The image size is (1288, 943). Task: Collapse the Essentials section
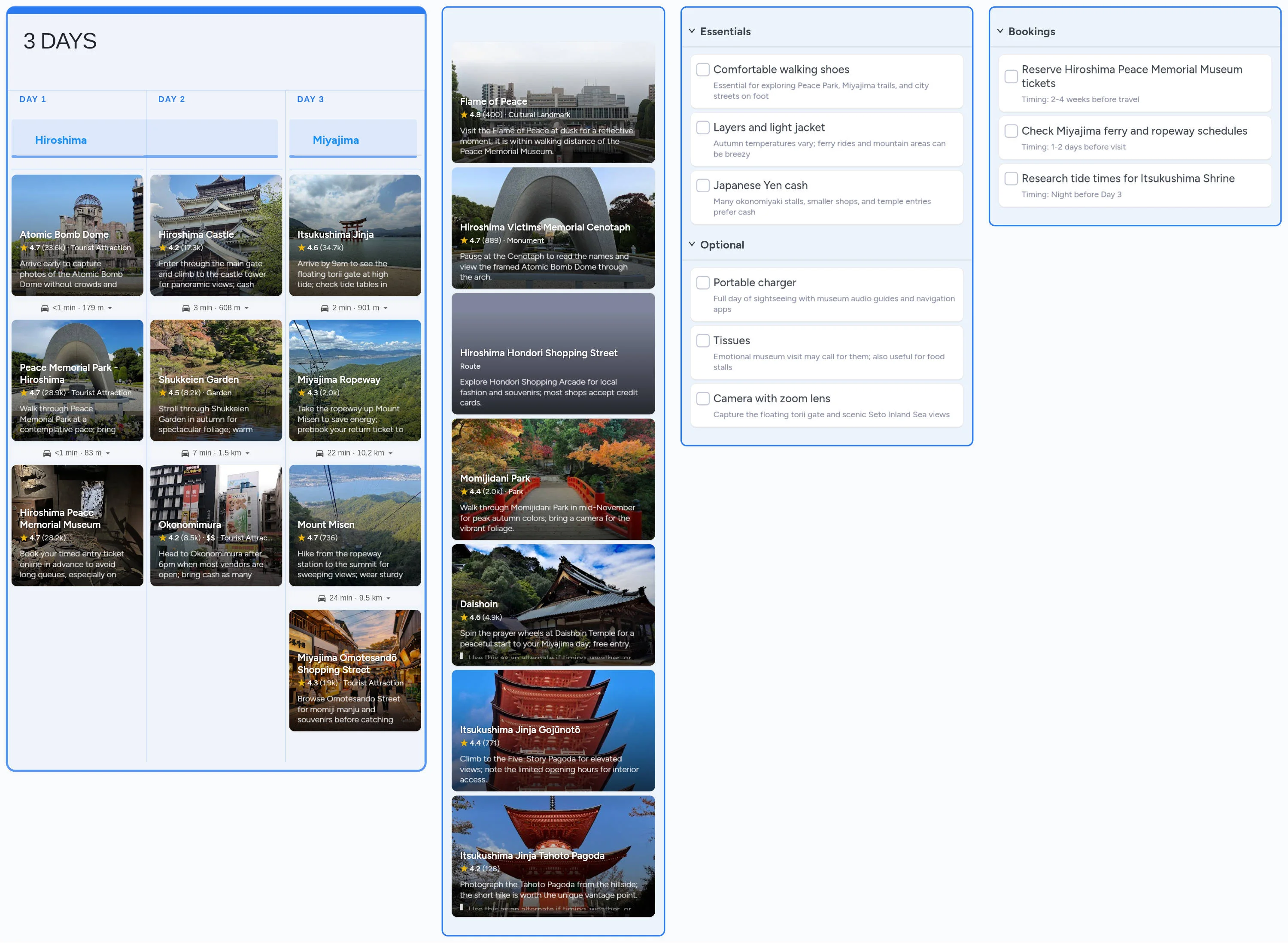pyautogui.click(x=692, y=31)
